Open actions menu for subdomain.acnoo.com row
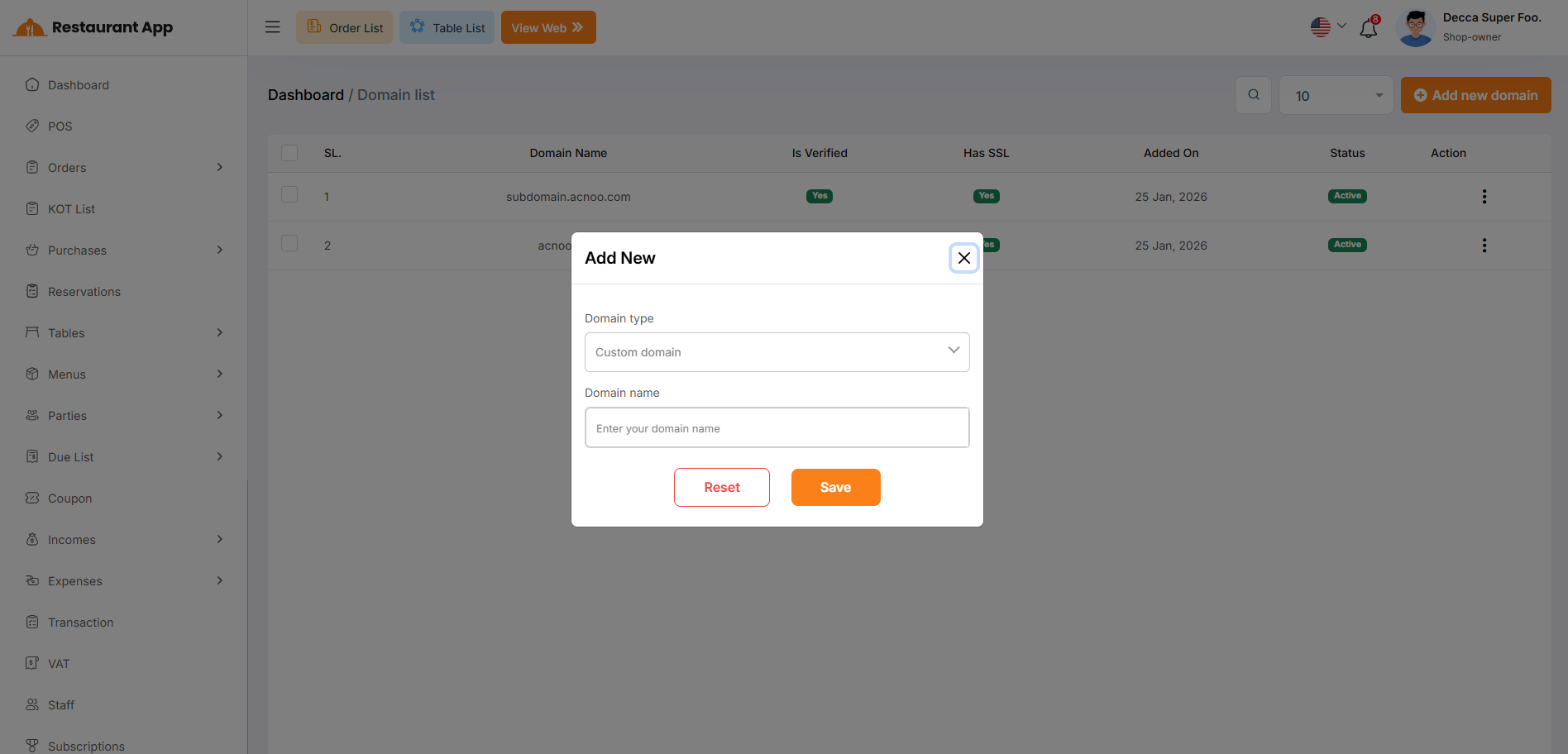The width and height of the screenshot is (1568, 754). [1484, 197]
